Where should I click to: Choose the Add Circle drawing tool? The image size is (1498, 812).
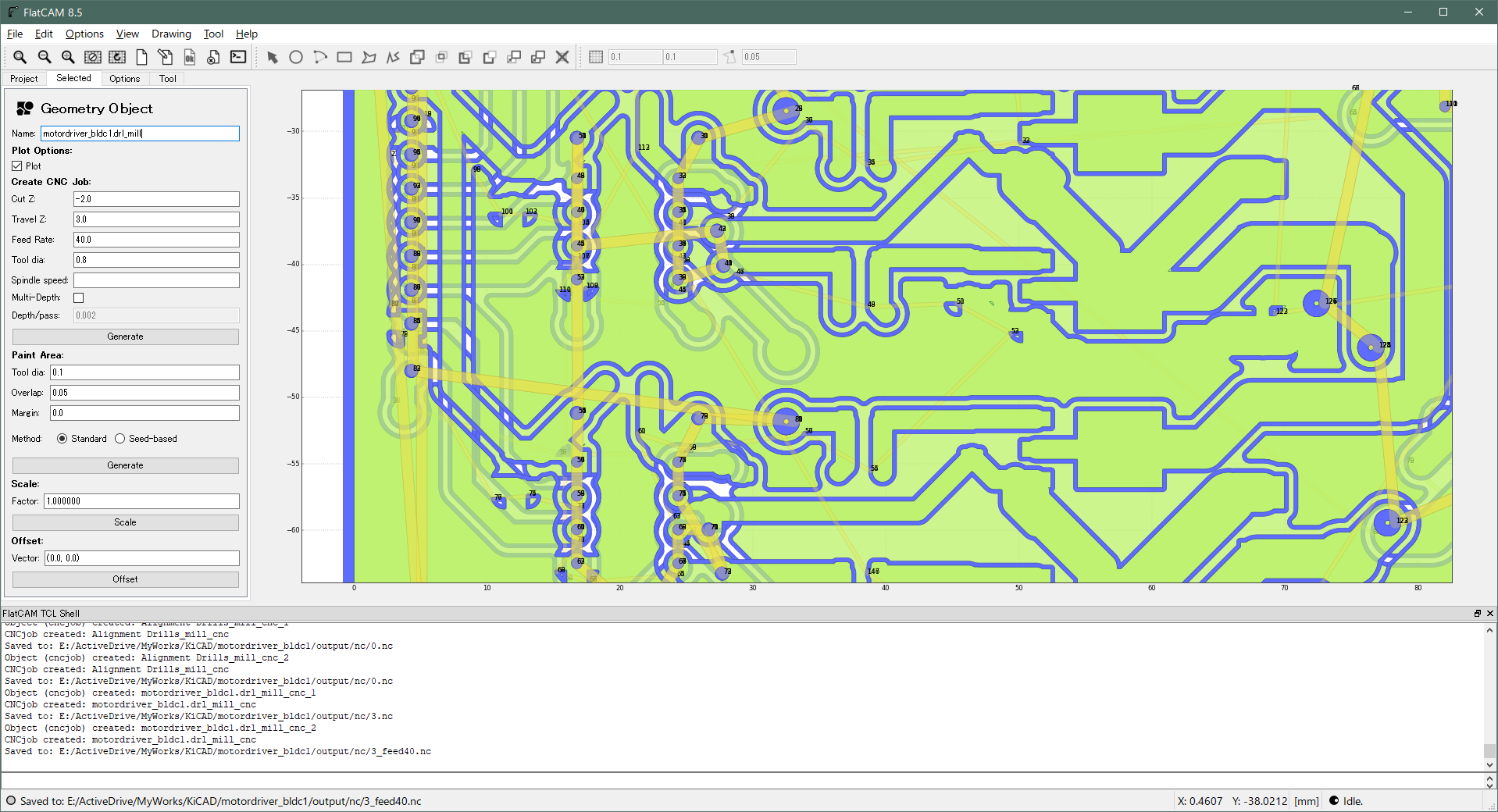pos(296,57)
